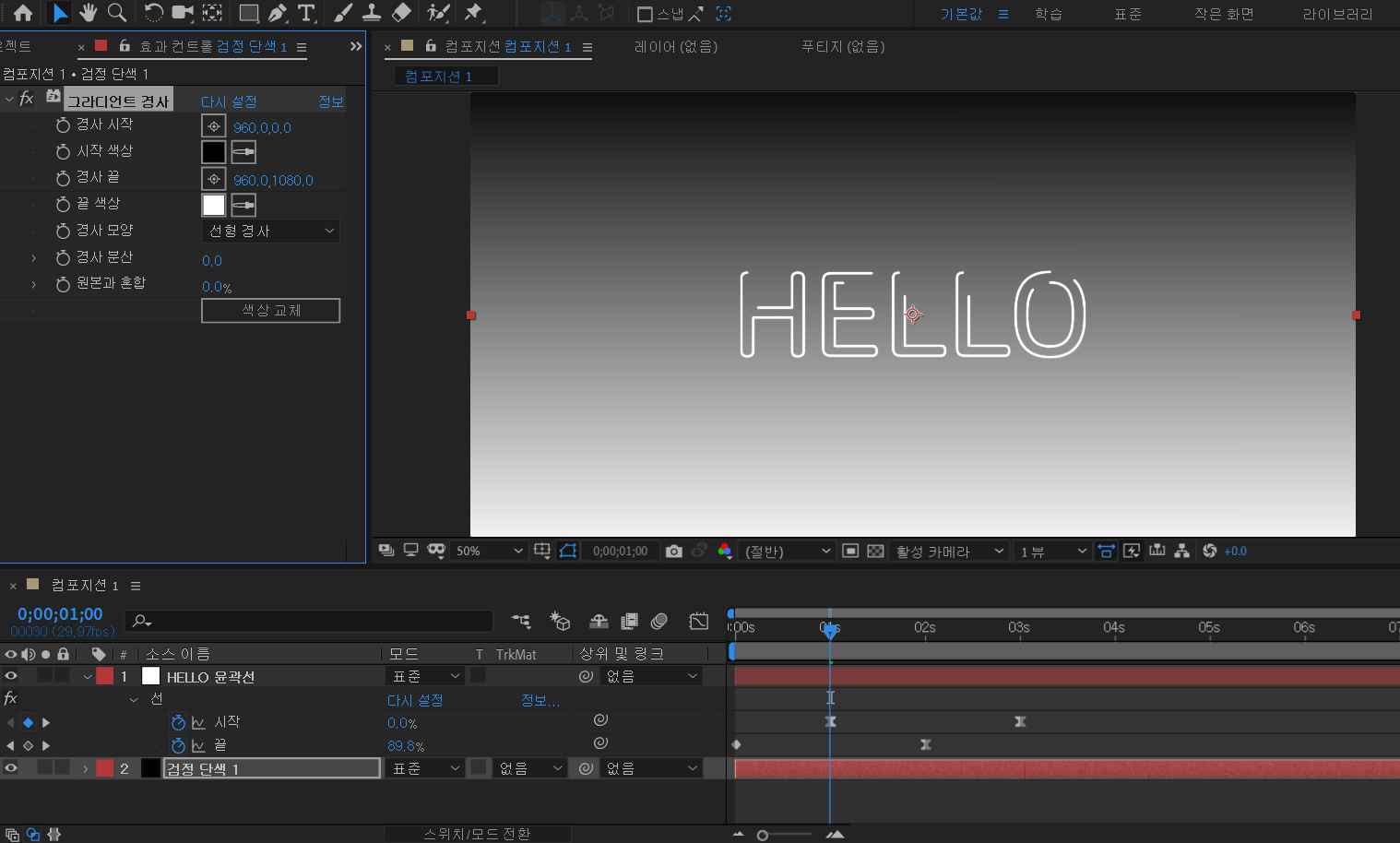
Task: Switch to 라이브러리 workspace
Action: [1337, 14]
